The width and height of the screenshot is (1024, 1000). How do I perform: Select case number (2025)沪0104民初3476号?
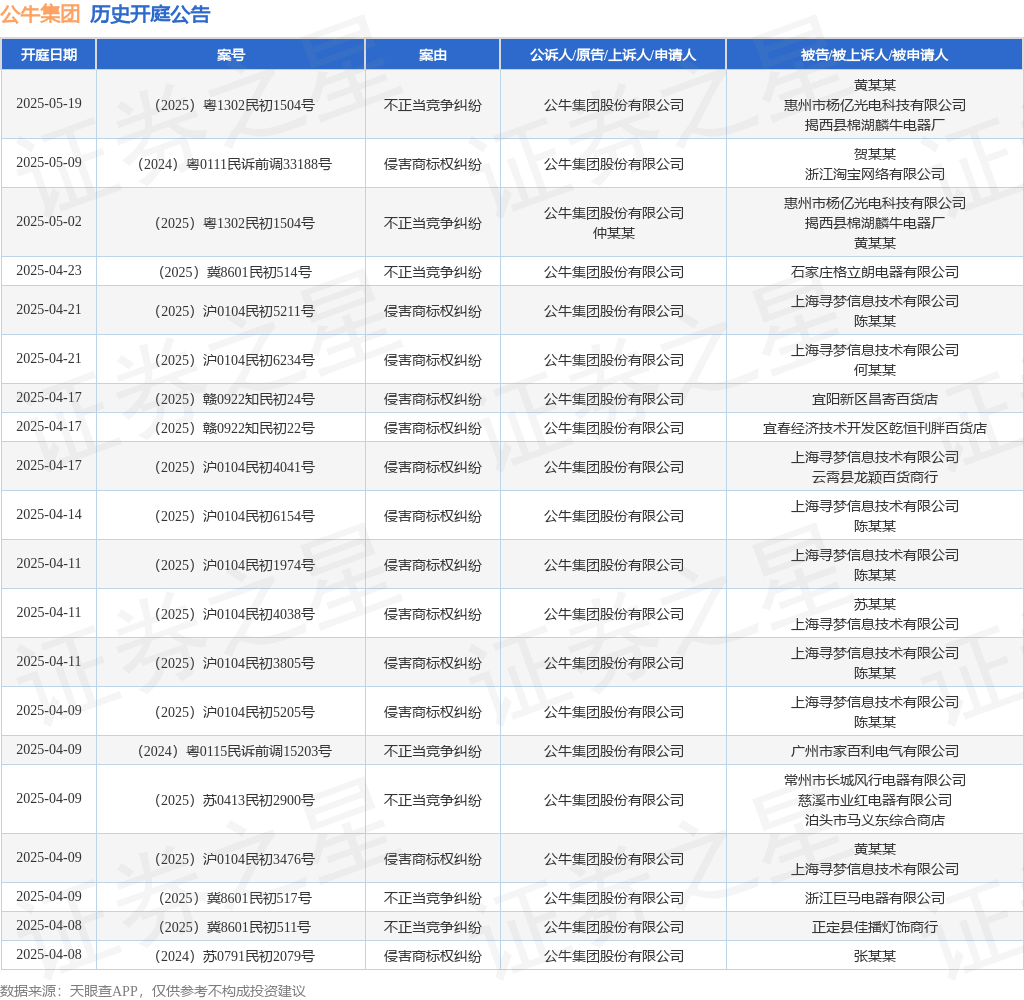coord(234,859)
